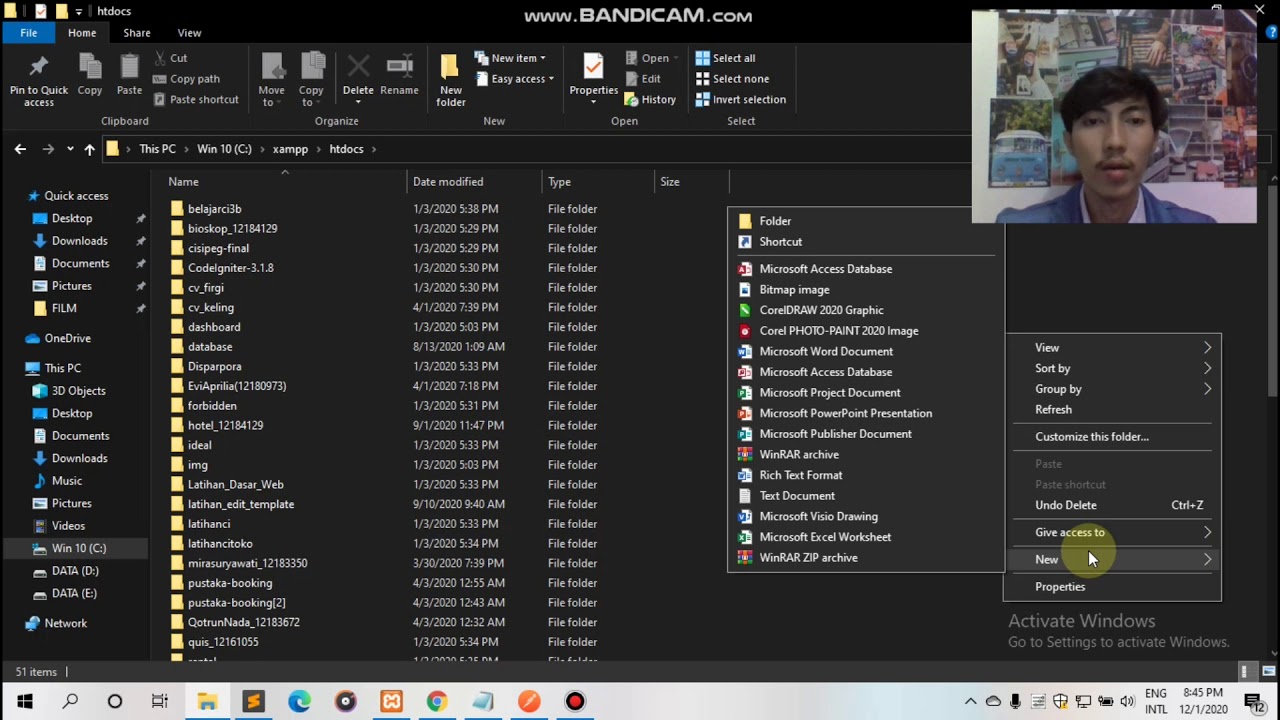Click Microsoft Edge taskbar icon
This screenshot has width=1280, height=720.
coord(299,701)
